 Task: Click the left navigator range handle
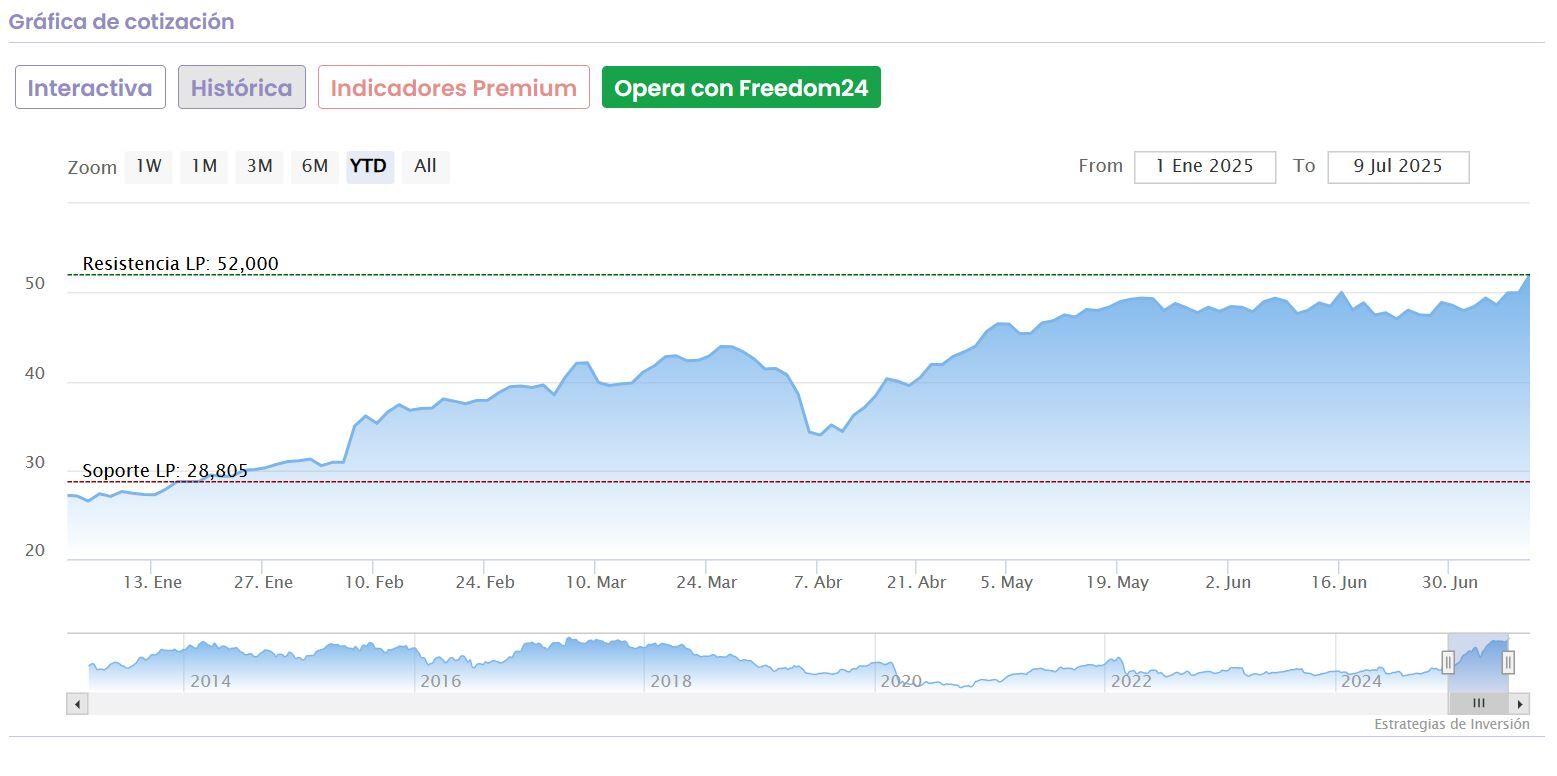click(x=1447, y=661)
